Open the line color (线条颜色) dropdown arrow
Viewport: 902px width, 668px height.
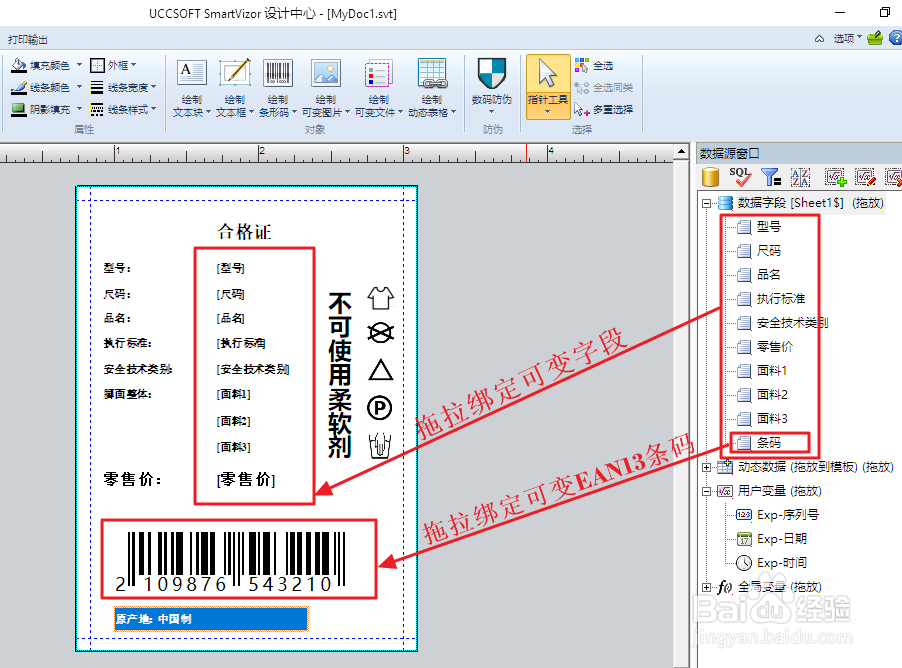79,87
